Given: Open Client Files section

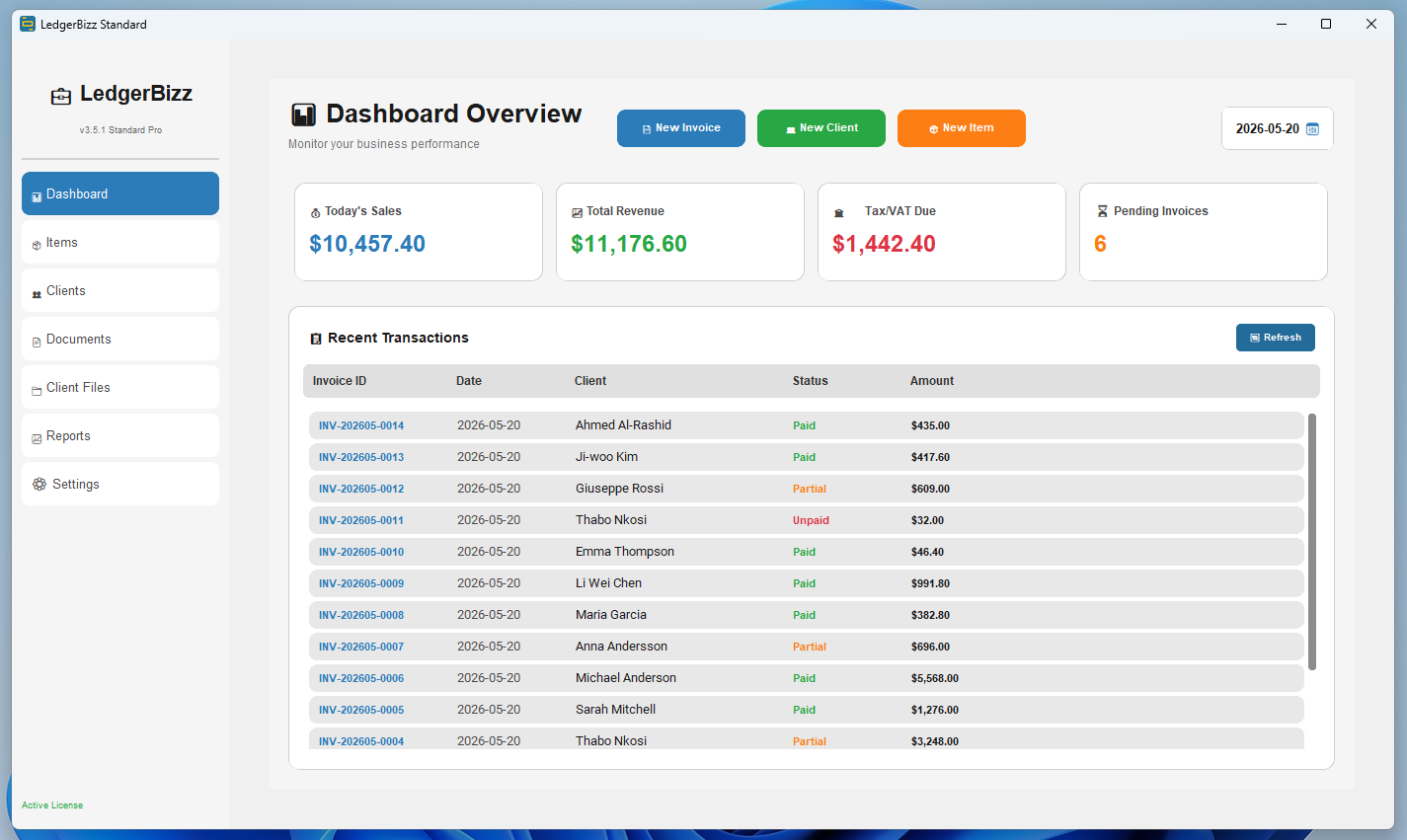Looking at the screenshot, I should (120, 387).
